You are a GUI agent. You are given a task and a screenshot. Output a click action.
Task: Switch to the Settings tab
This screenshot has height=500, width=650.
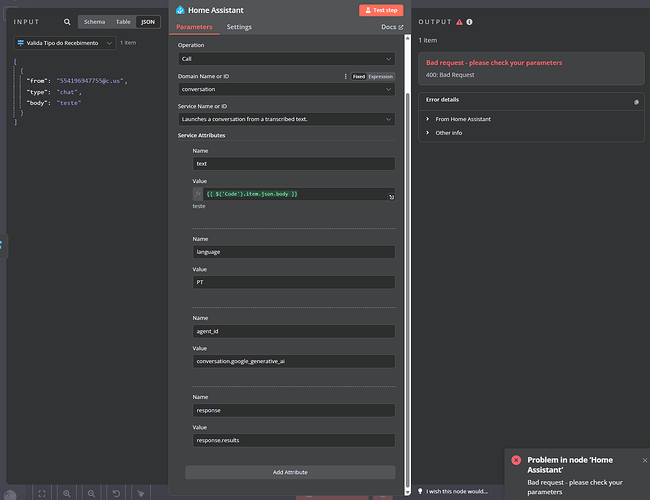pyautogui.click(x=239, y=27)
